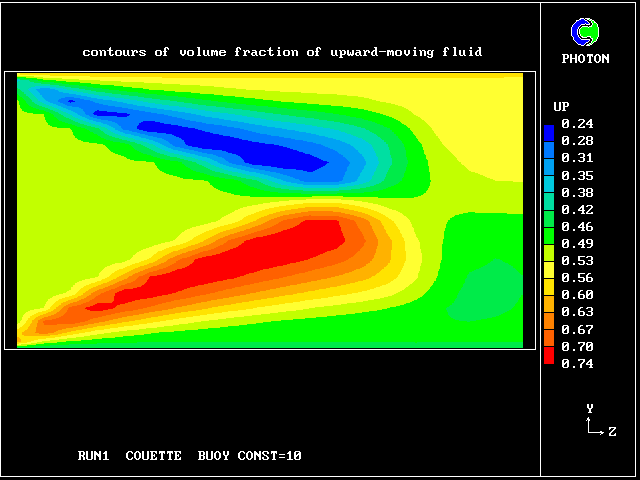This screenshot has height=480, width=640.
Task: Click the 0.49 legend value label
Action: click(577, 243)
